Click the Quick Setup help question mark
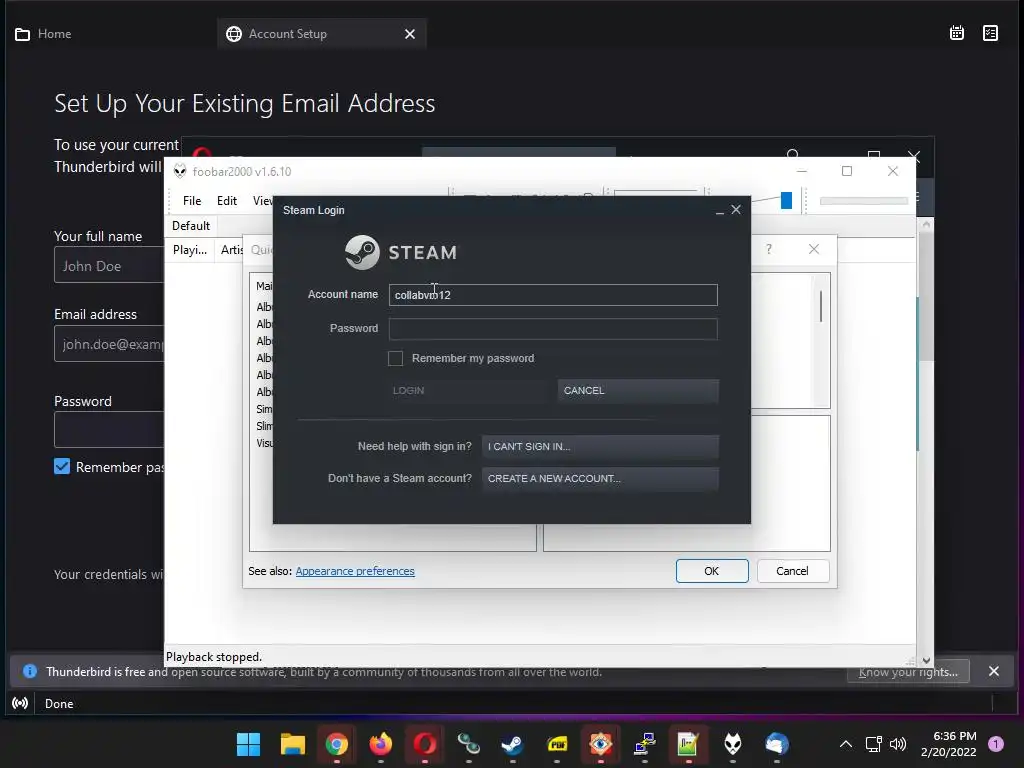This screenshot has height=768, width=1024. (769, 249)
